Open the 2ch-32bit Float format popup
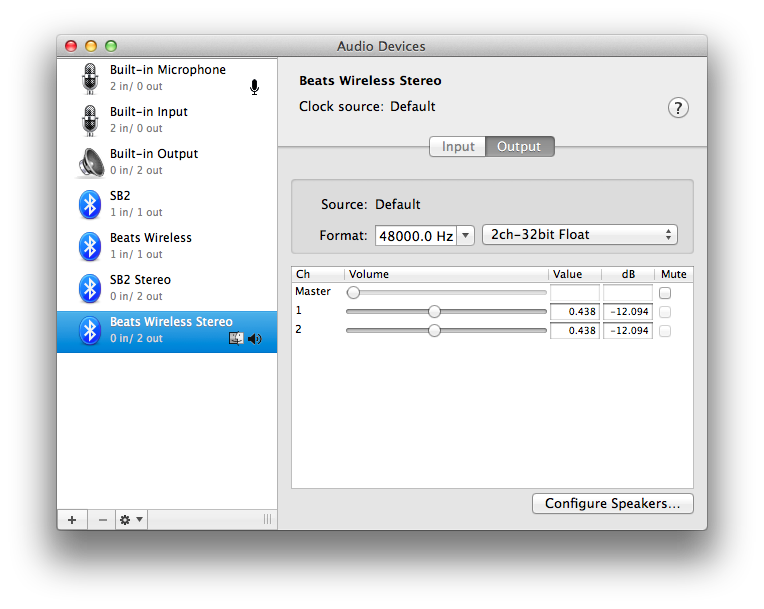Viewport: 764px width, 609px height. coord(579,235)
